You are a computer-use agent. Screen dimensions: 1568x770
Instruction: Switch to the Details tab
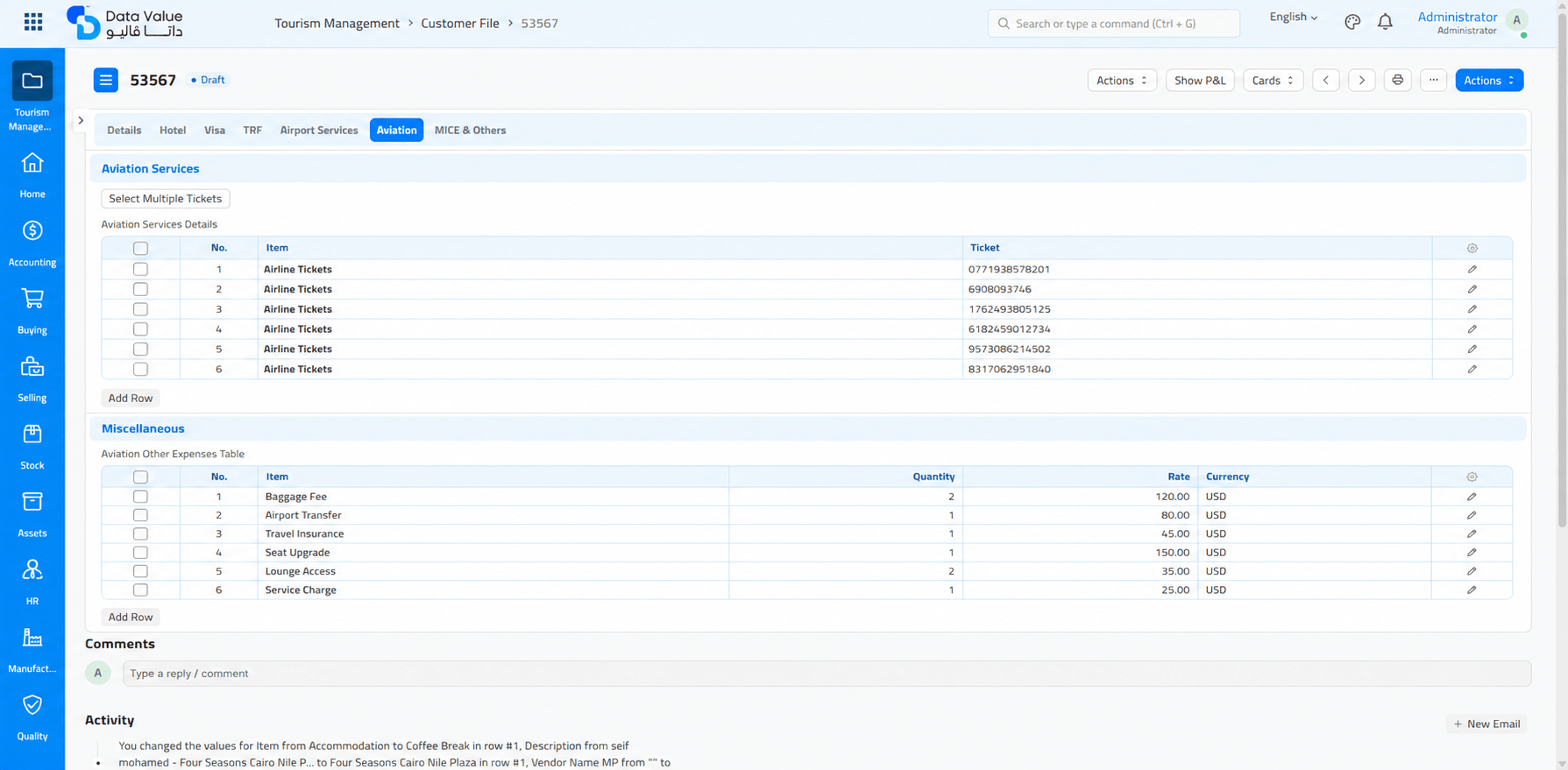pyautogui.click(x=124, y=130)
